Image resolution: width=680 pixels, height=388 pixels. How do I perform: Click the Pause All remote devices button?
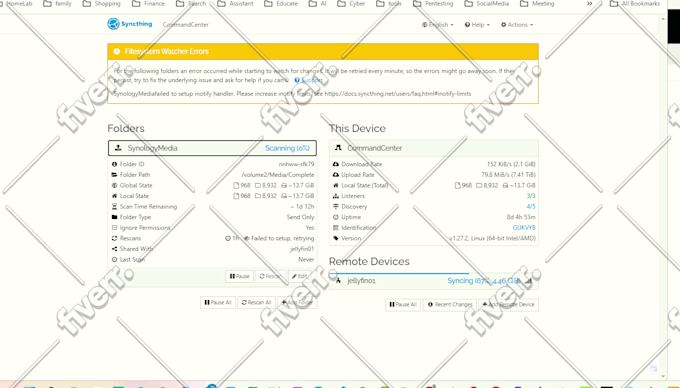tap(403, 304)
